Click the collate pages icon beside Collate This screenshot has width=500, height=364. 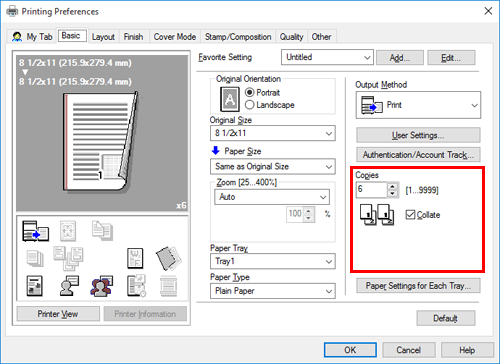click(377, 215)
